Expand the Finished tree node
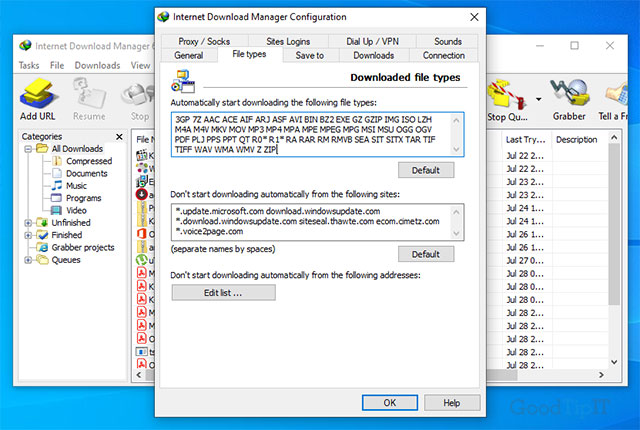The width and height of the screenshot is (640, 430). point(28,235)
